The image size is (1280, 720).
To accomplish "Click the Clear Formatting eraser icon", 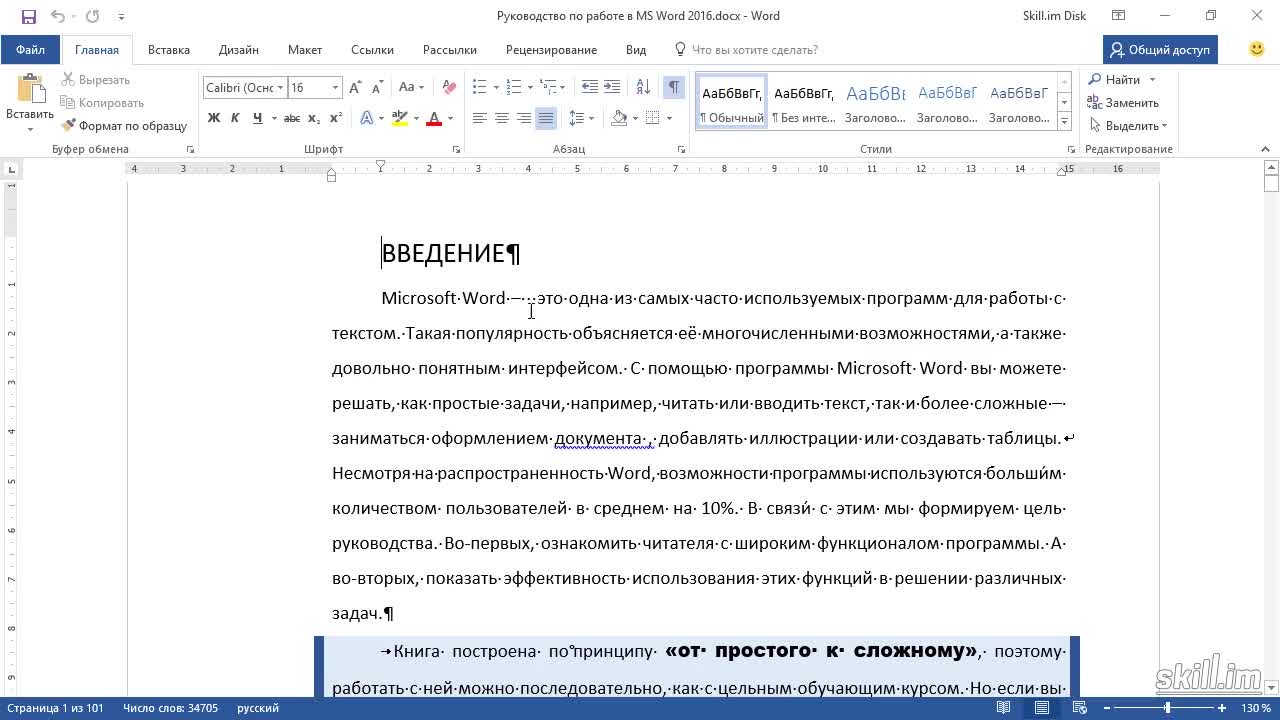I will 449,87.
